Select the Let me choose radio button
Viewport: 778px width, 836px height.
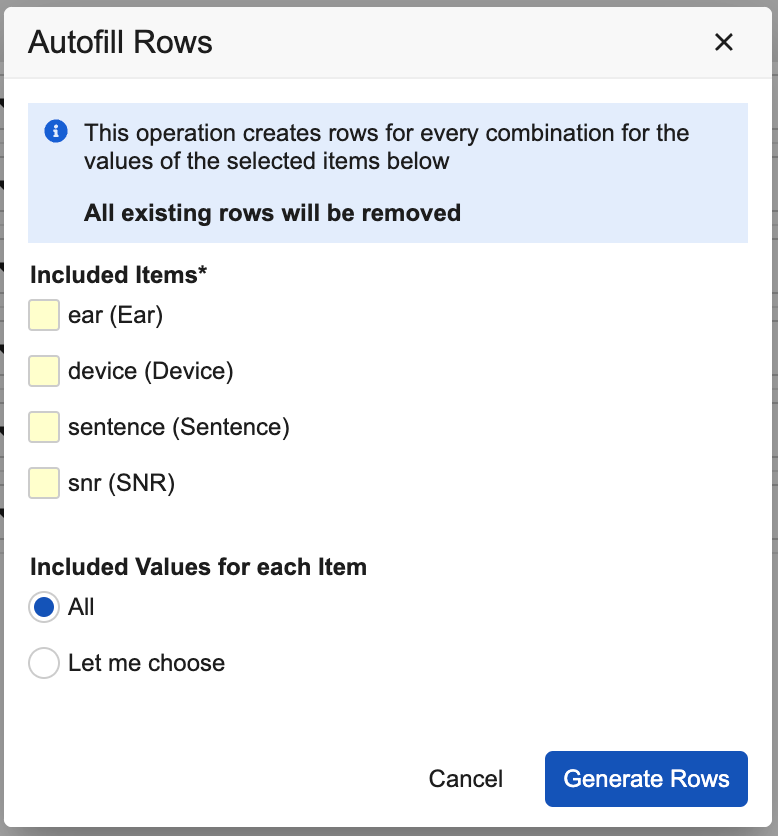point(44,663)
